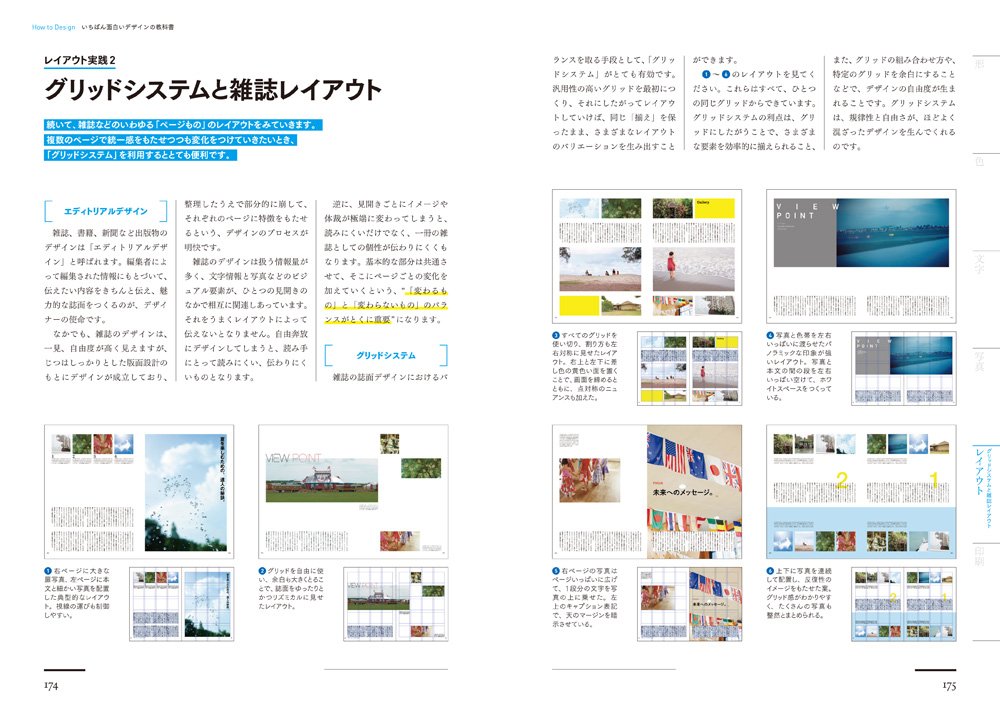The image size is (1000, 706).
Task: Open grid diagram thumbnail beside caption 1
Action: coord(182,604)
